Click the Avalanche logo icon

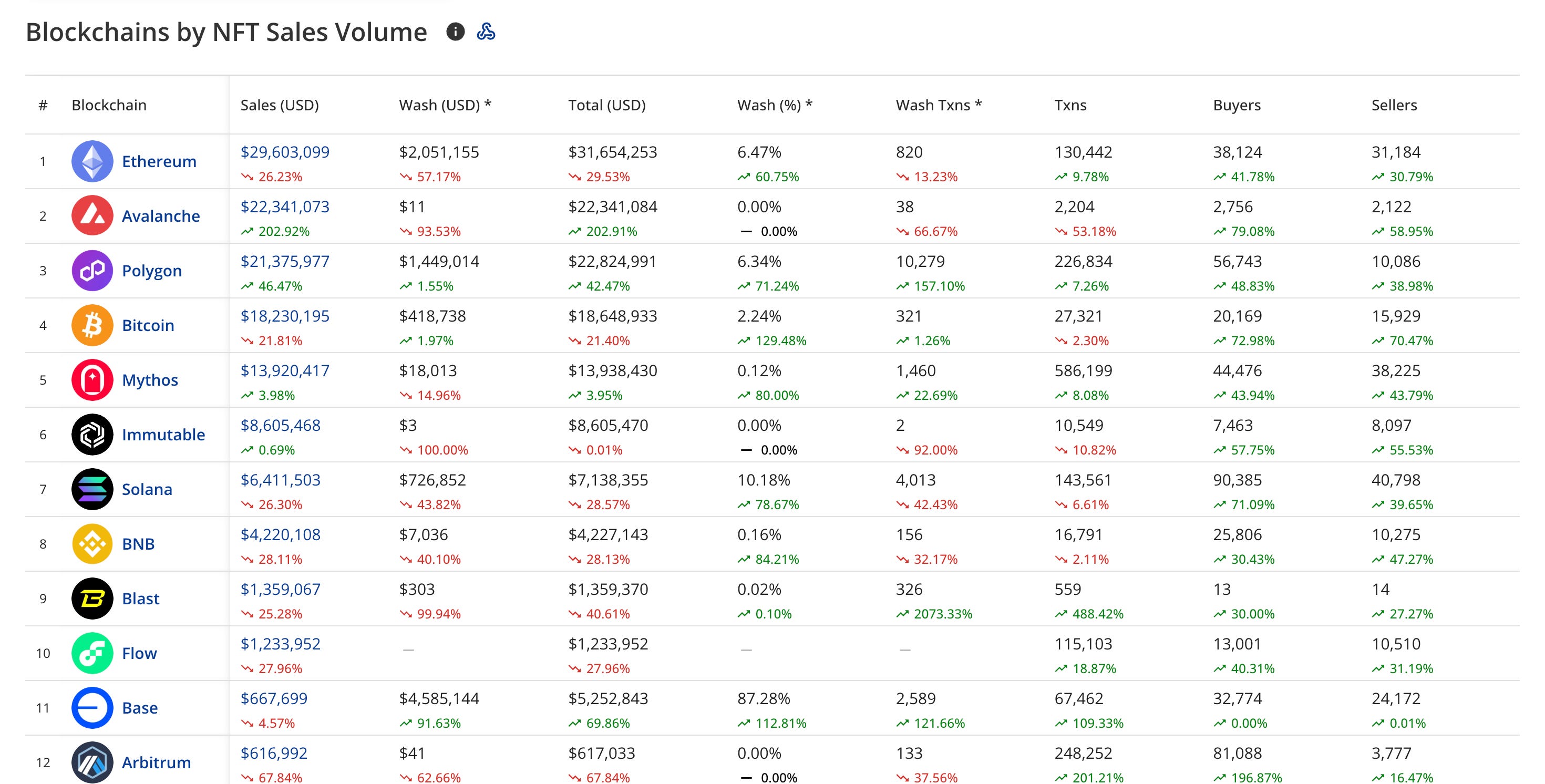(92, 216)
